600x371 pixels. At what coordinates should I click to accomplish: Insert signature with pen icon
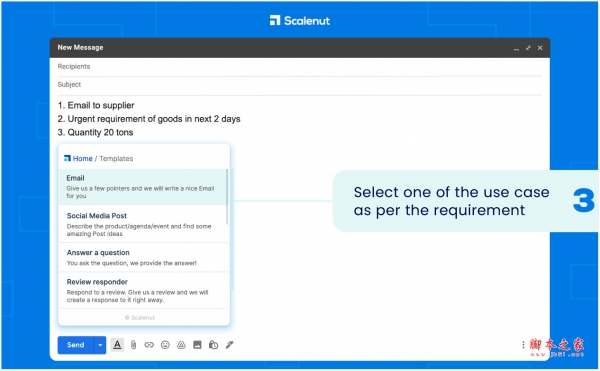(x=229, y=345)
